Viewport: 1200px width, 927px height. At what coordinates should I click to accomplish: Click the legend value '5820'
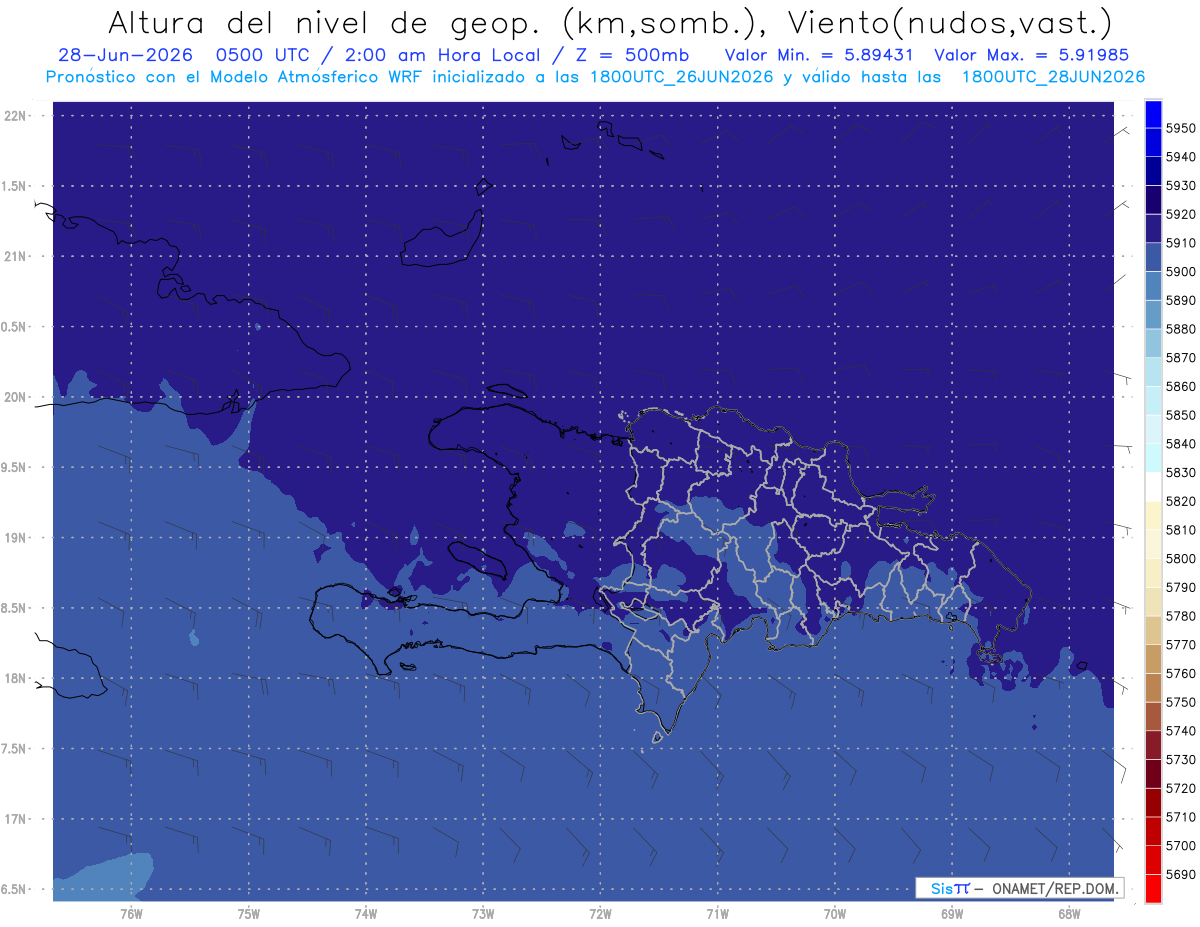(1181, 501)
